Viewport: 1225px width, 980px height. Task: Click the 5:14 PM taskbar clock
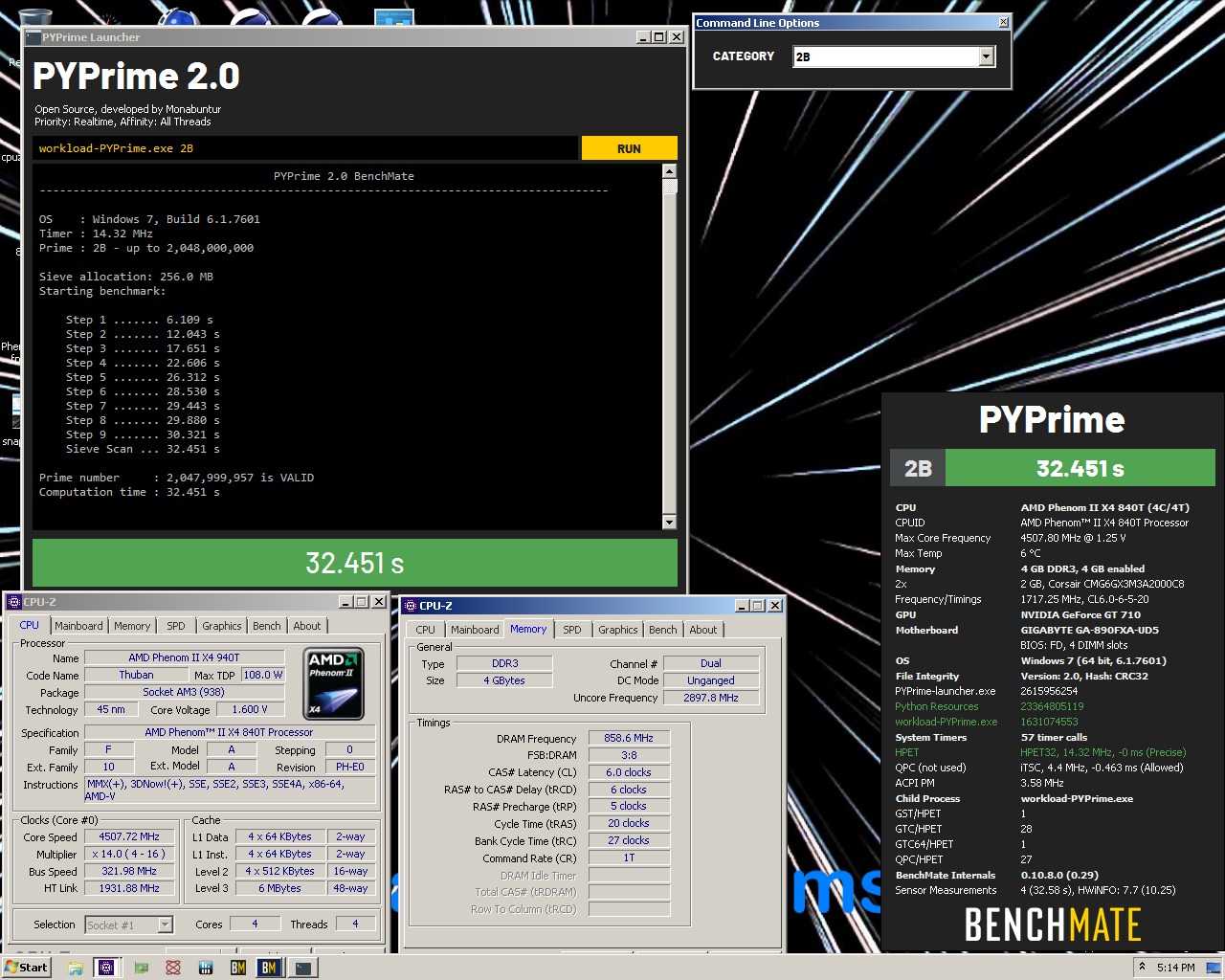pos(1175,968)
